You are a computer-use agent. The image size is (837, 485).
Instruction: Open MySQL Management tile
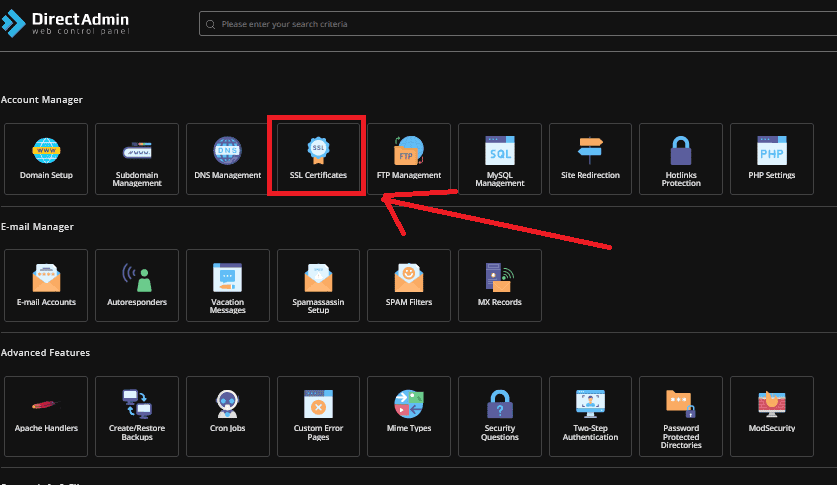coord(500,159)
